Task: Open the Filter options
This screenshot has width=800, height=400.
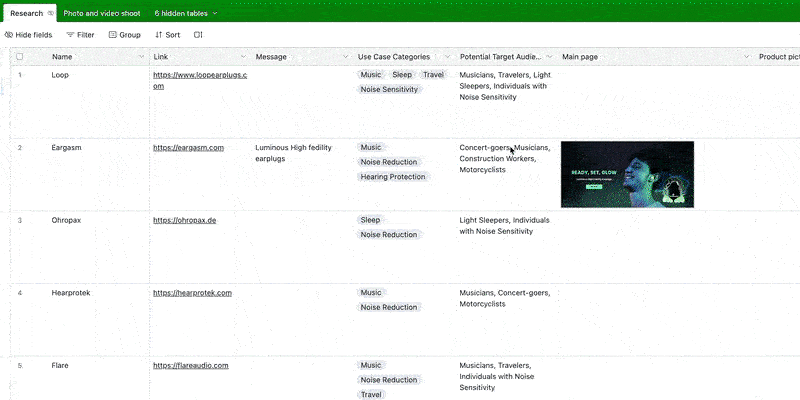Action: click(x=81, y=35)
